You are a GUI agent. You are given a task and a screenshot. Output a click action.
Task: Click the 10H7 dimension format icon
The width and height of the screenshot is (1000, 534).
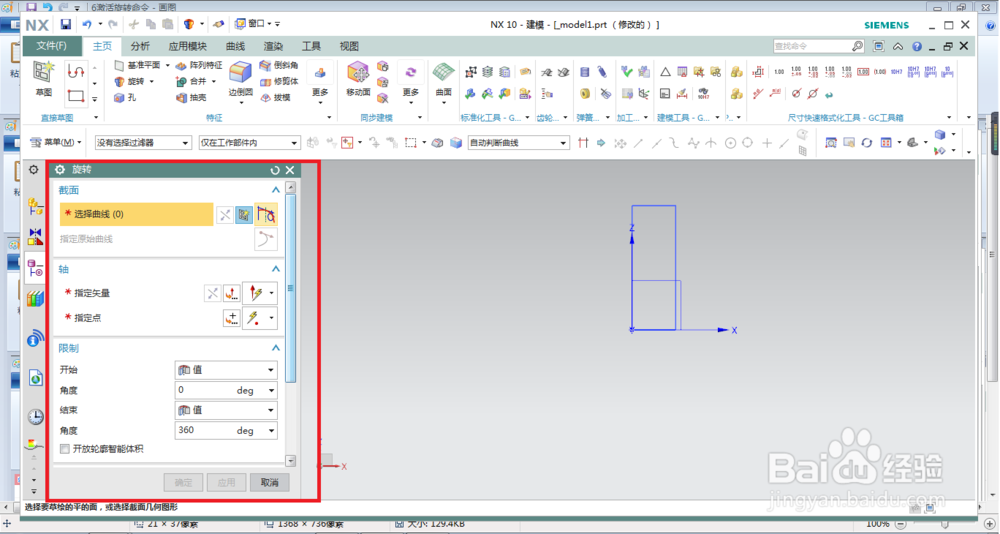click(897, 71)
